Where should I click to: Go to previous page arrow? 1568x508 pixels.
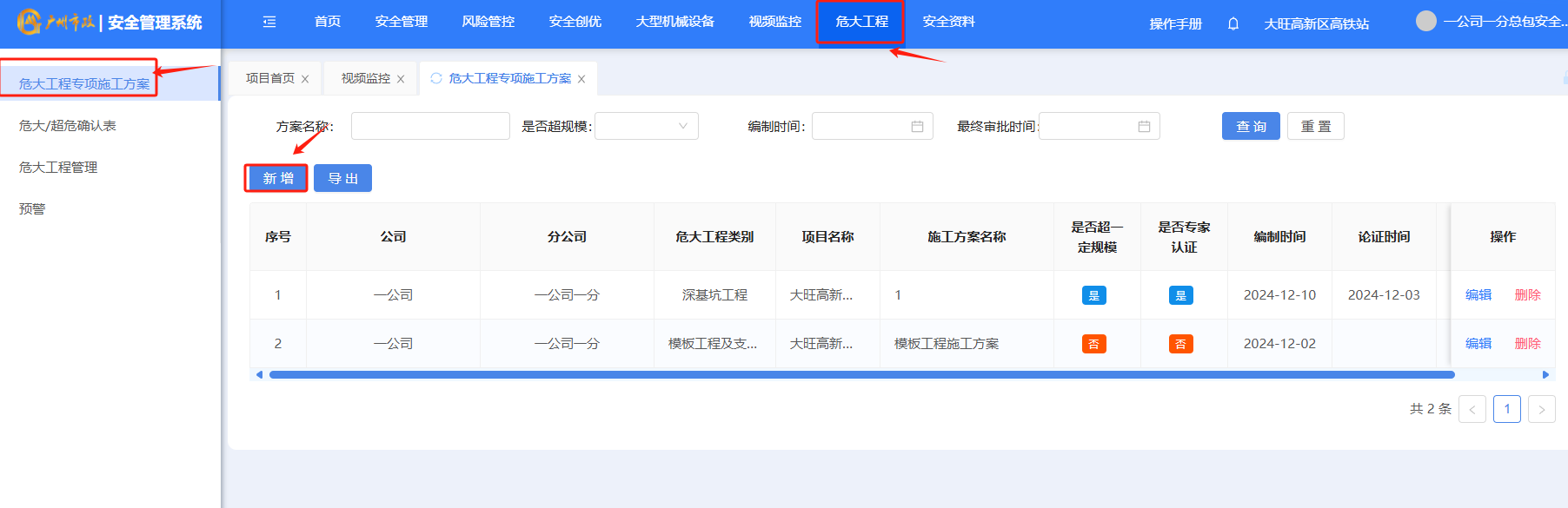pos(1472,409)
